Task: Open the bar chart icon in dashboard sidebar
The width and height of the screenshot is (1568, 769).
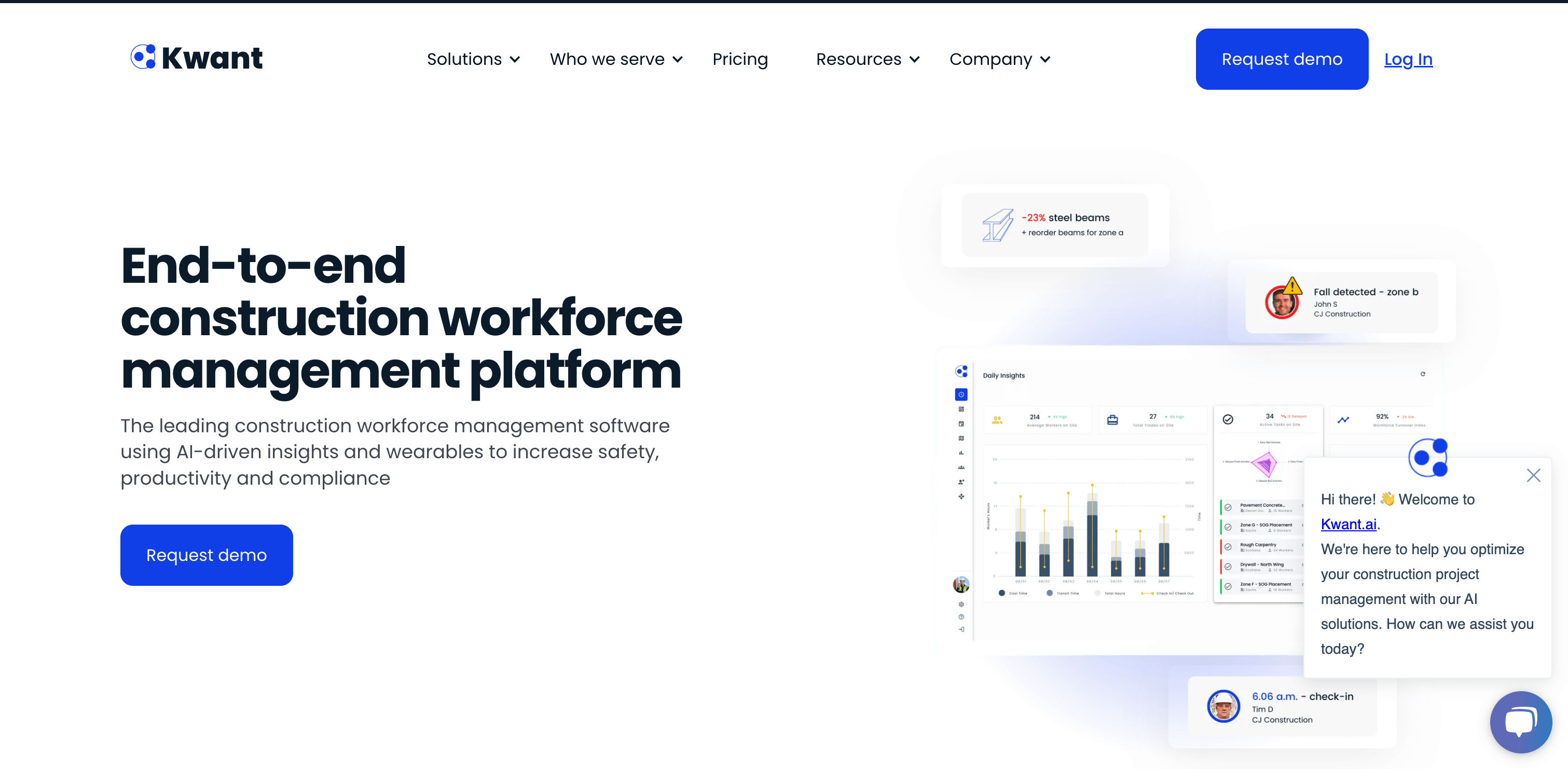Action: pyautogui.click(x=961, y=453)
